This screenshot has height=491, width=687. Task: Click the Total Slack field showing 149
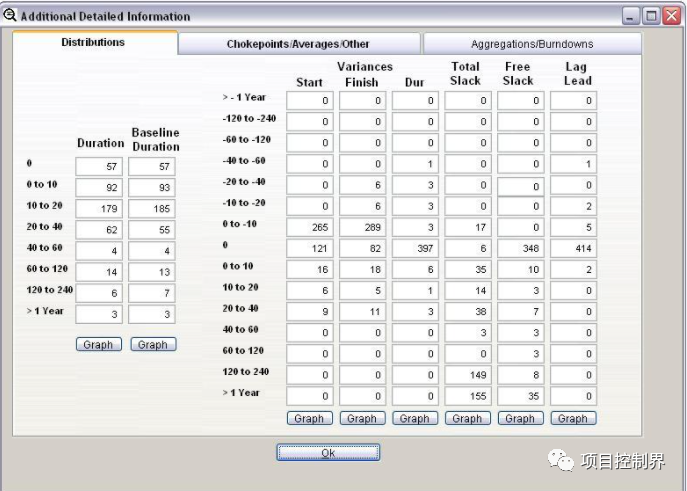[468, 375]
